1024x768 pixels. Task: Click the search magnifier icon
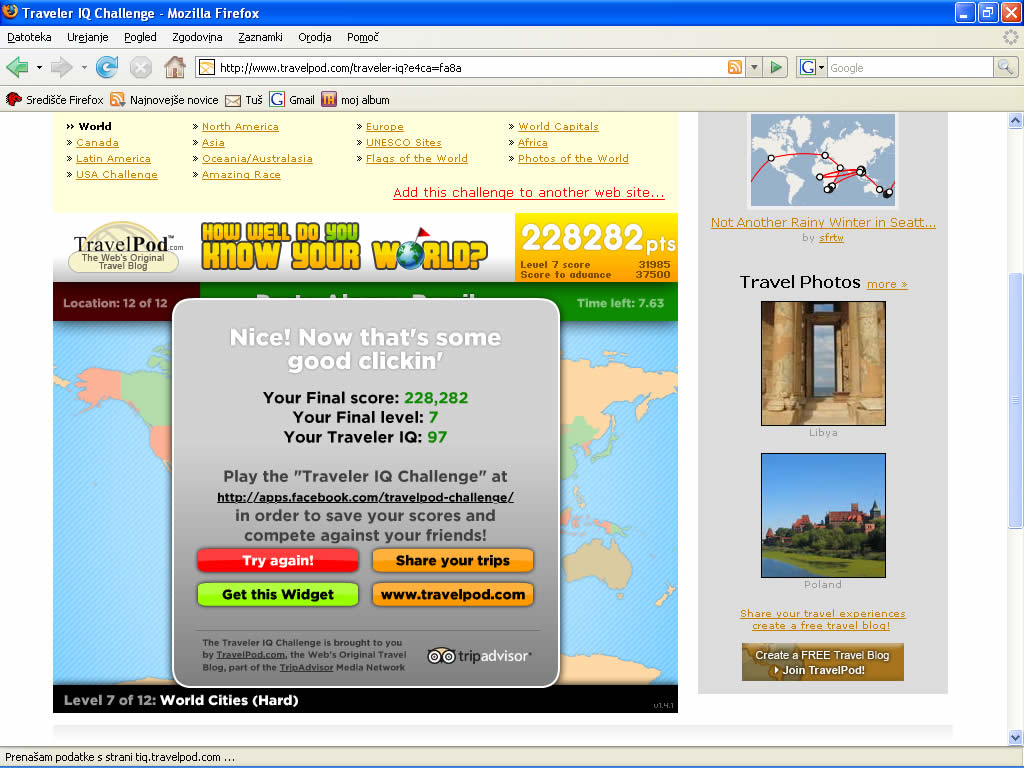tap(1005, 67)
